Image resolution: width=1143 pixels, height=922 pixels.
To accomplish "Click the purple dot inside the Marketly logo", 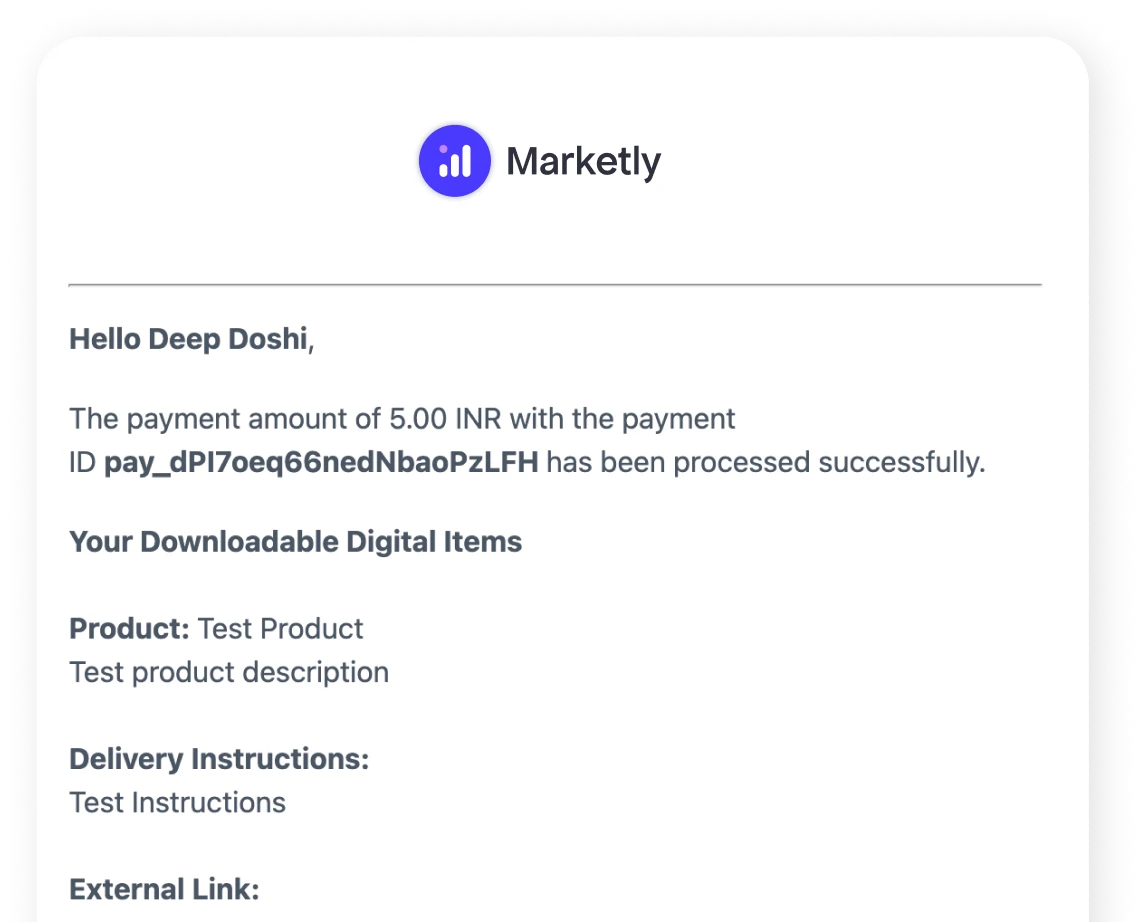I will (x=444, y=150).
